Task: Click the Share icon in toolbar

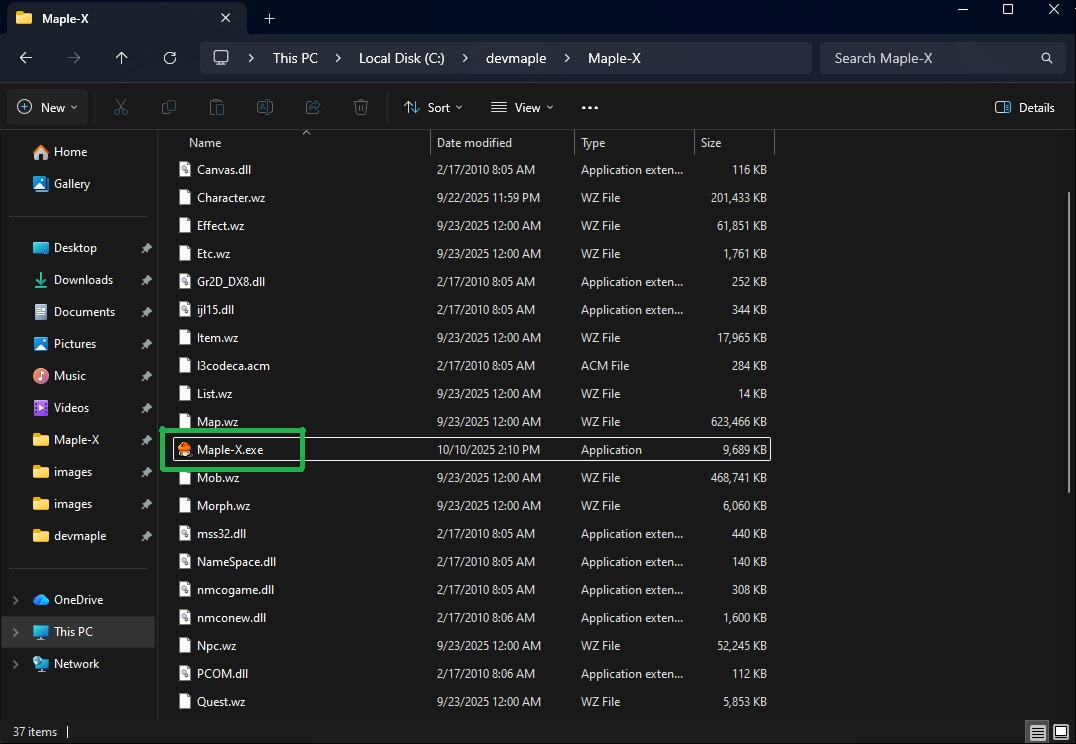Action: click(x=313, y=107)
